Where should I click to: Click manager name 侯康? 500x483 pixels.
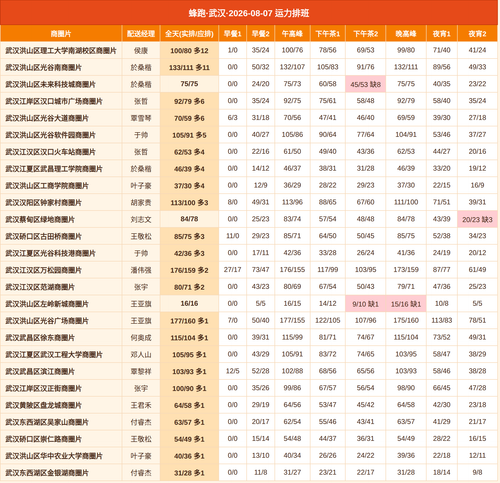(x=141, y=51)
